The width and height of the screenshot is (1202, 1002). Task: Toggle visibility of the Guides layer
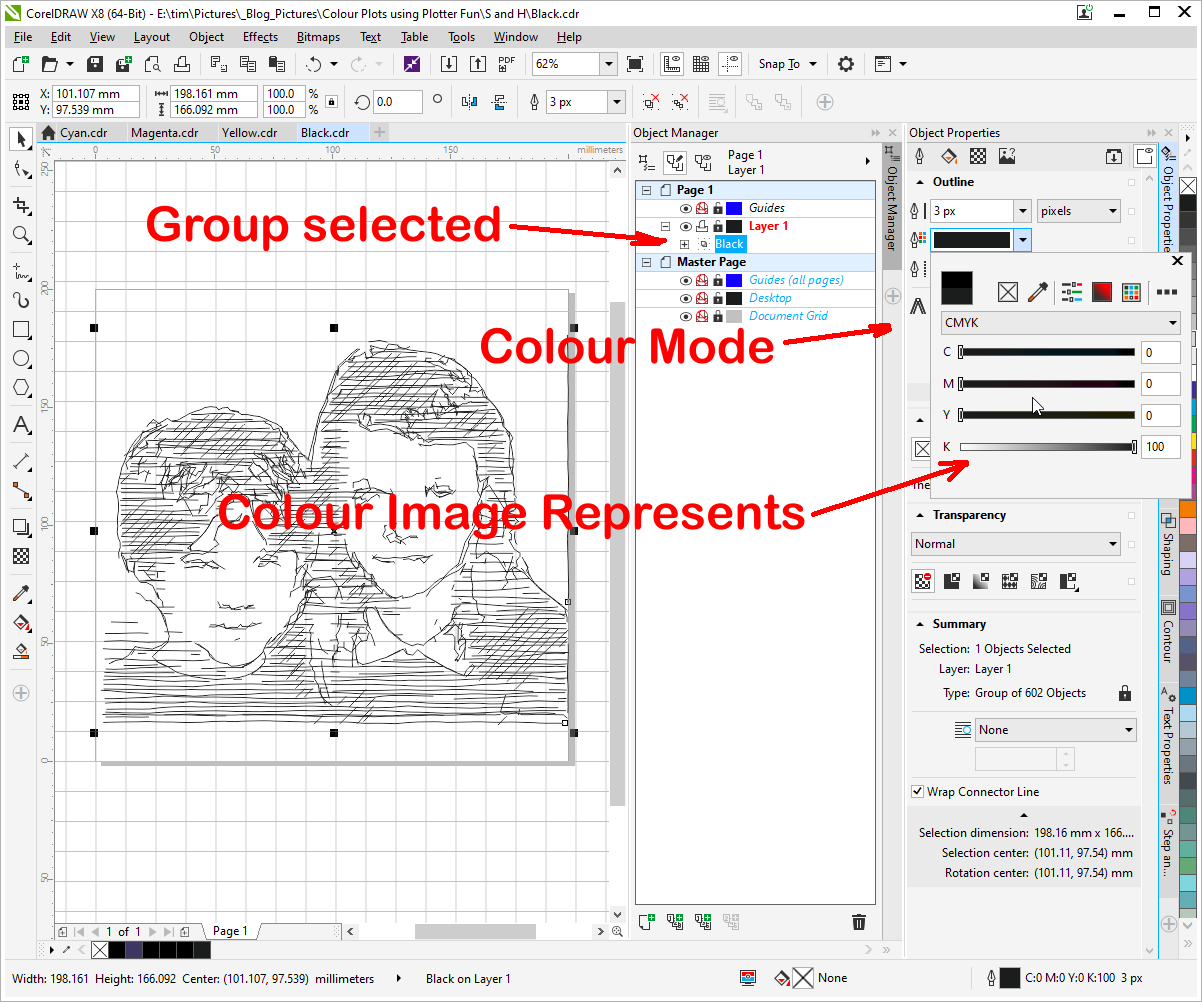point(687,208)
